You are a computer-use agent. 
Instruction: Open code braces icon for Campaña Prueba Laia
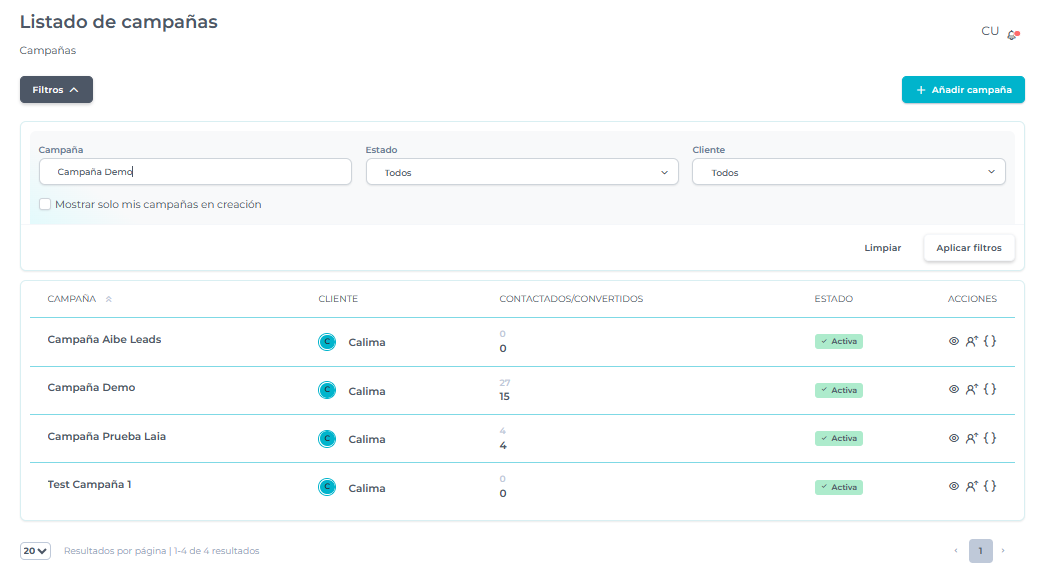pos(990,438)
